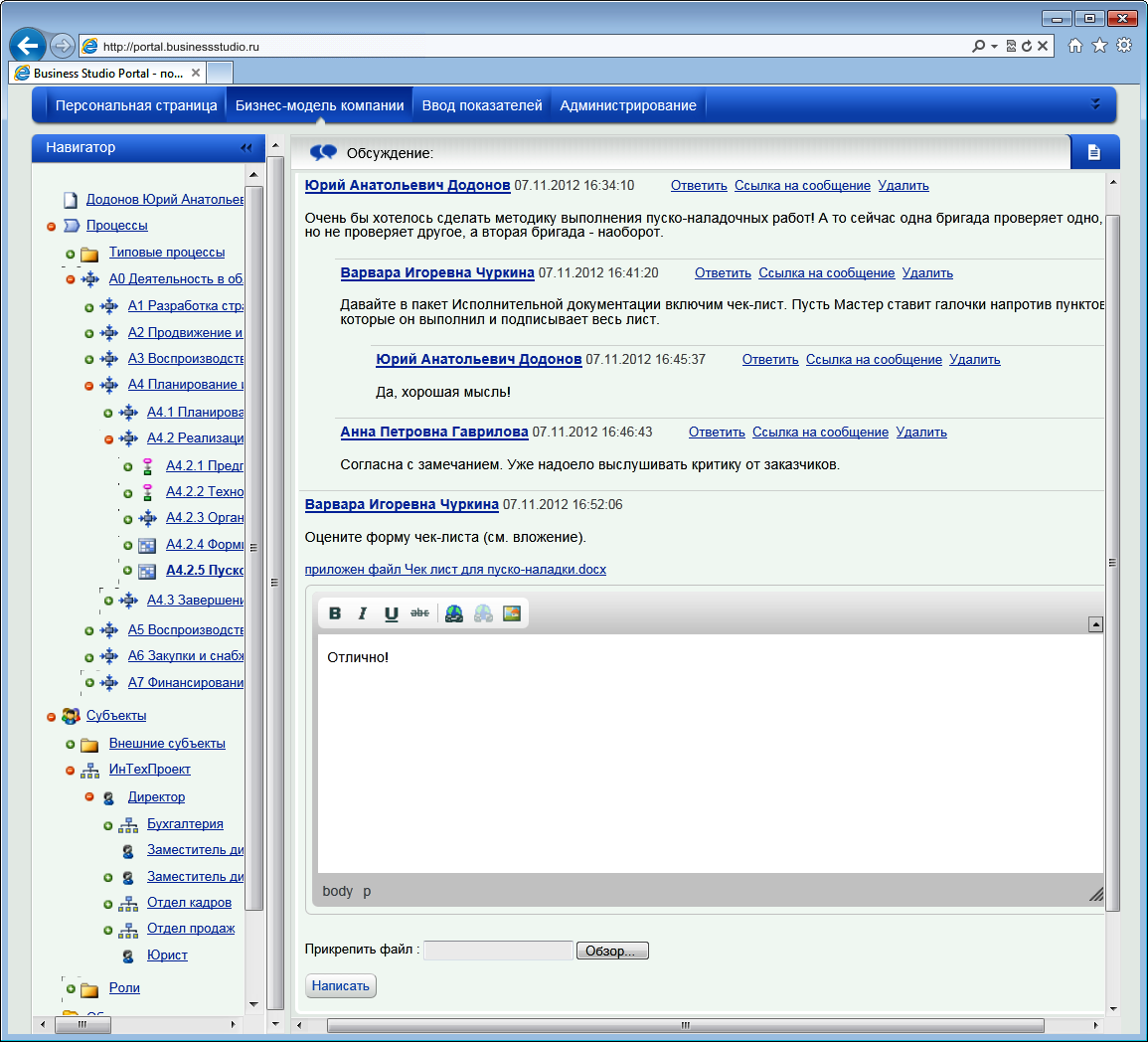The width and height of the screenshot is (1148, 1042).
Task: Expand the Типовые процессы folder node
Action: [x=71, y=254]
